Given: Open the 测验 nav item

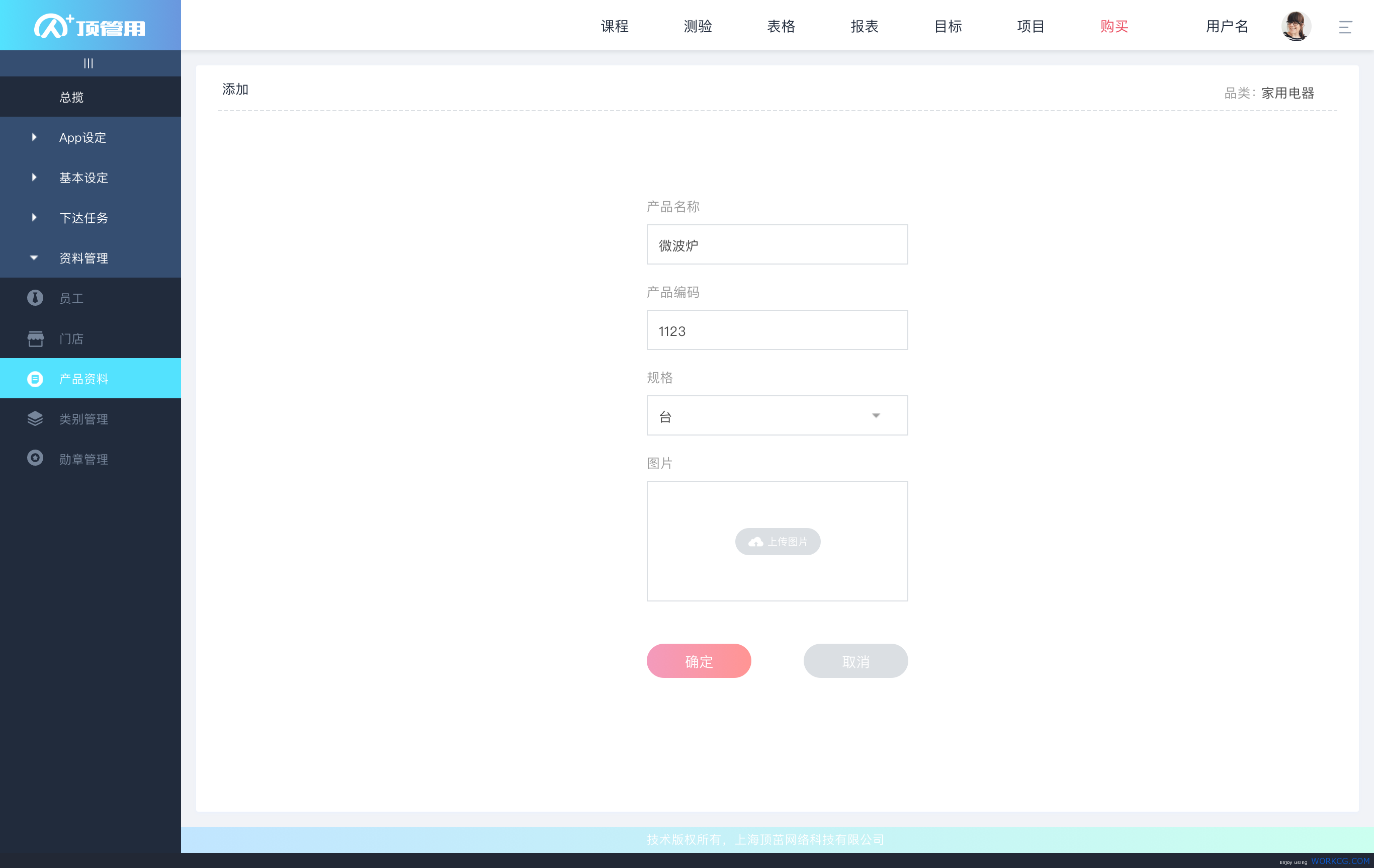Looking at the screenshot, I should [x=698, y=26].
